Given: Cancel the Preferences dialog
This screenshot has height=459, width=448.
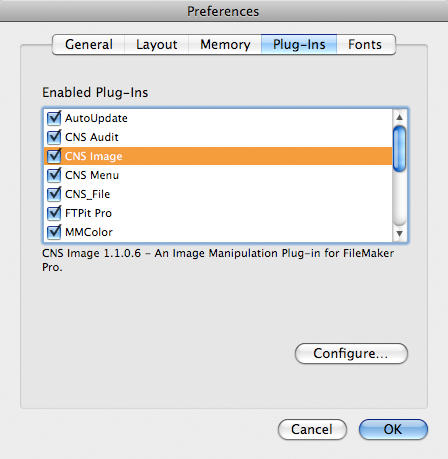Looking at the screenshot, I should [x=312, y=429].
